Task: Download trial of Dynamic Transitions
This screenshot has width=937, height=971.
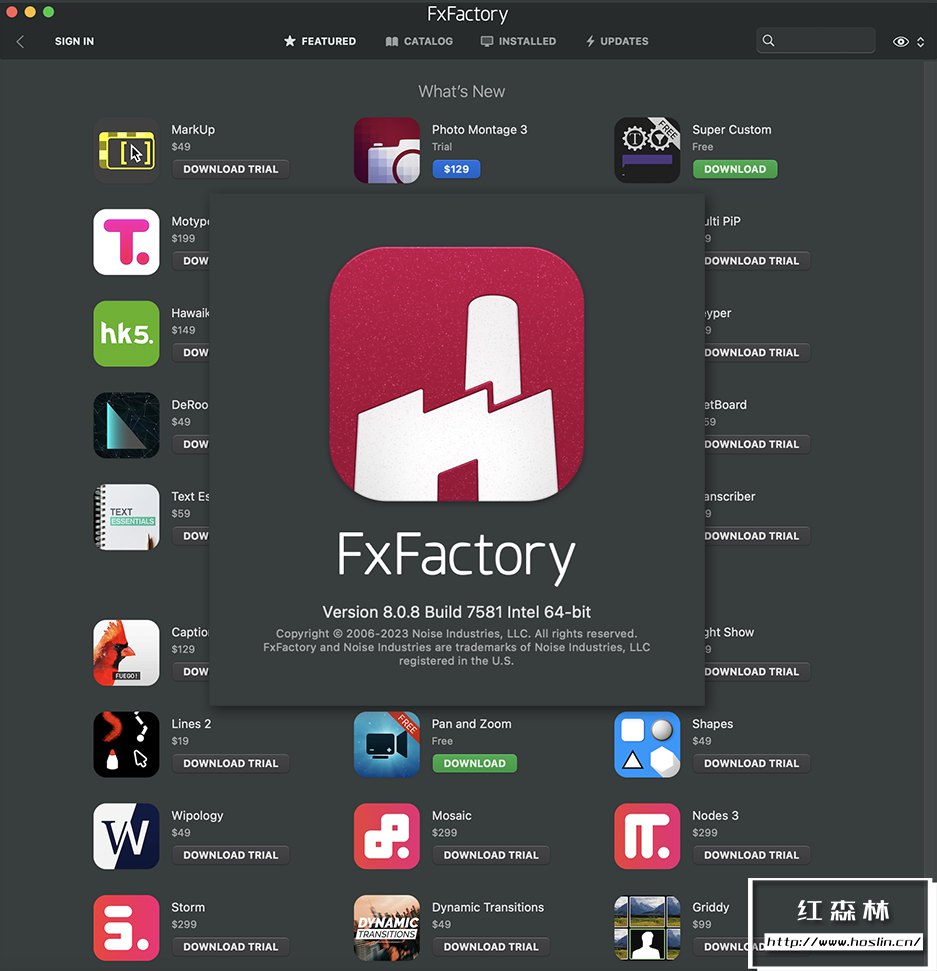Action: 490,947
